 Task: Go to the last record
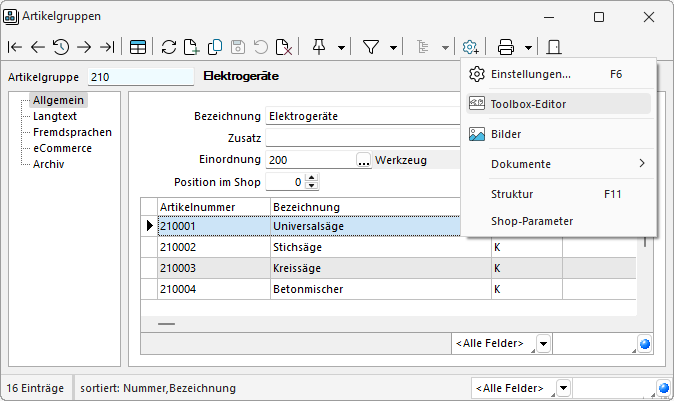click(106, 47)
